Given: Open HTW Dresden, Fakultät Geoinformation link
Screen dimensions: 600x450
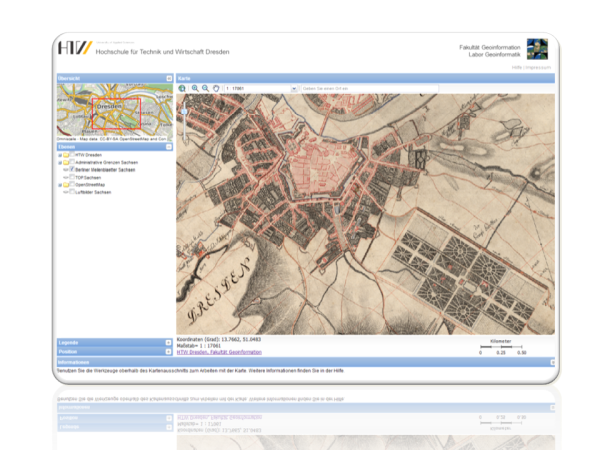Looking at the screenshot, I should 219,352.
